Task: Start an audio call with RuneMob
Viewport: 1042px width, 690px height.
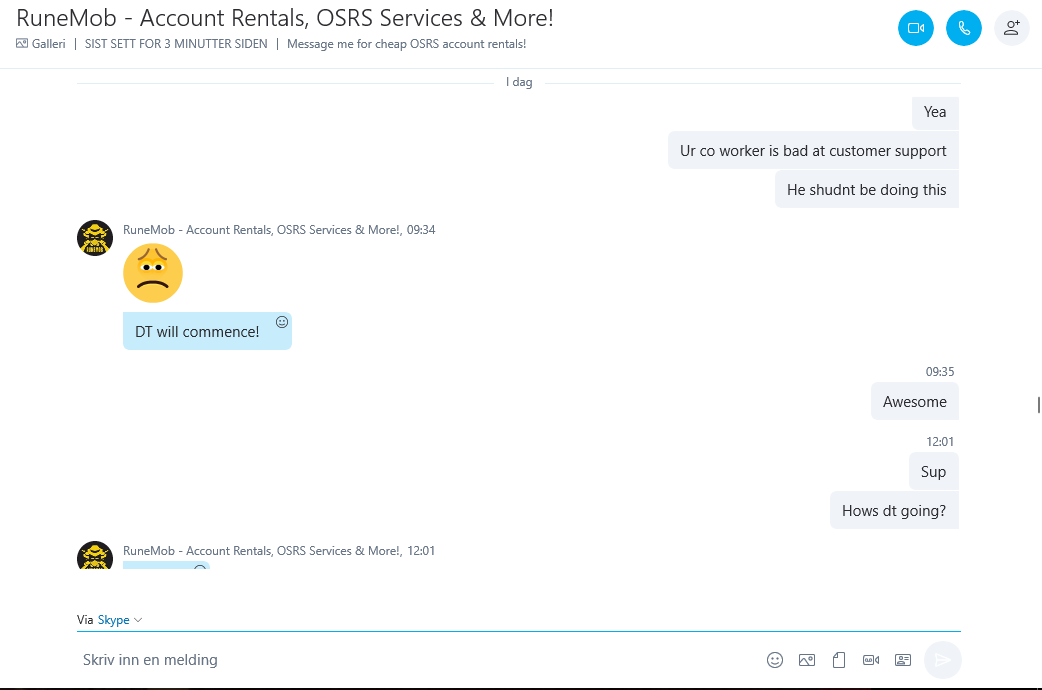Action: [964, 28]
